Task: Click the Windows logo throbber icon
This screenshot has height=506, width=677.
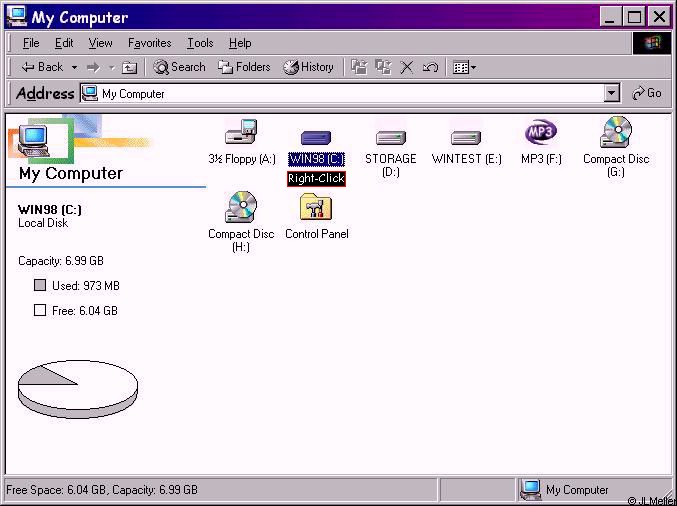Action: click(652, 43)
